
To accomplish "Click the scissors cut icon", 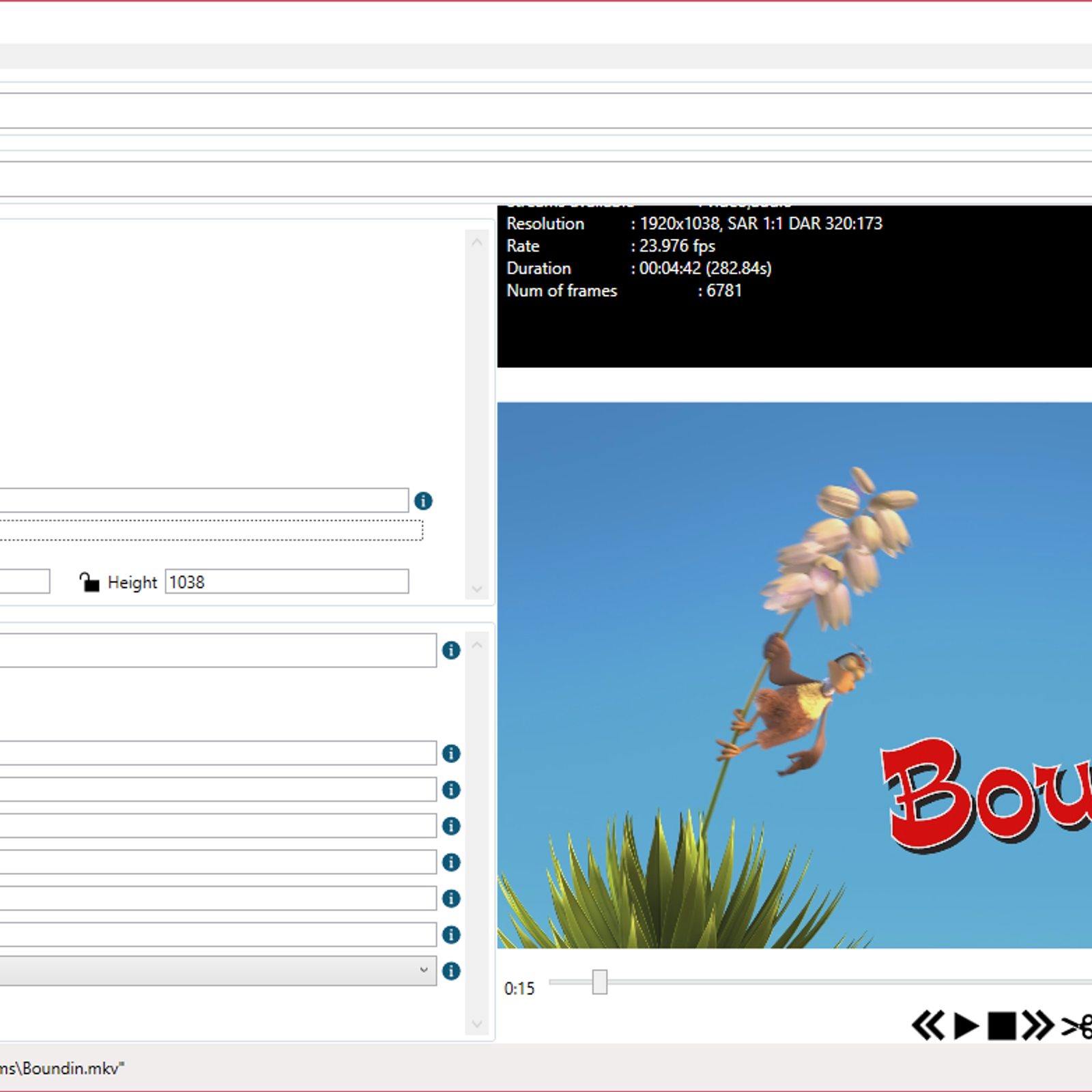I will [x=1078, y=1026].
